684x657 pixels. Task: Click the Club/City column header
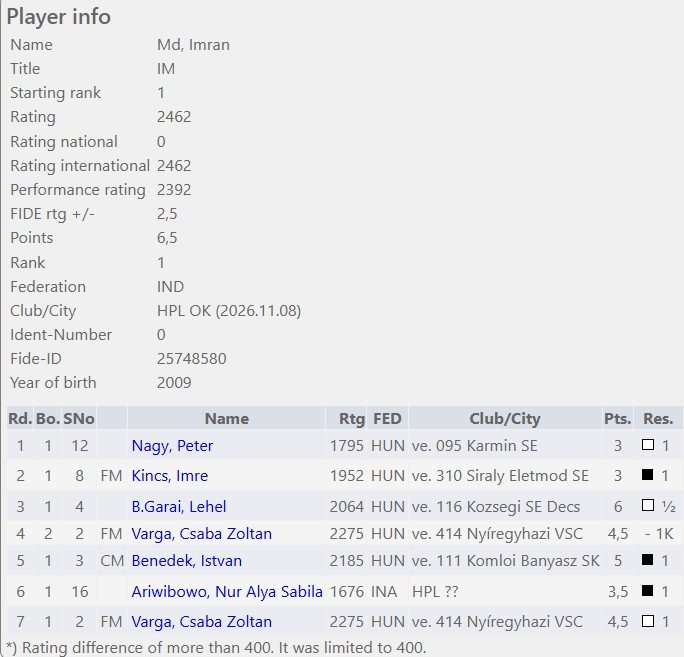[x=505, y=418]
